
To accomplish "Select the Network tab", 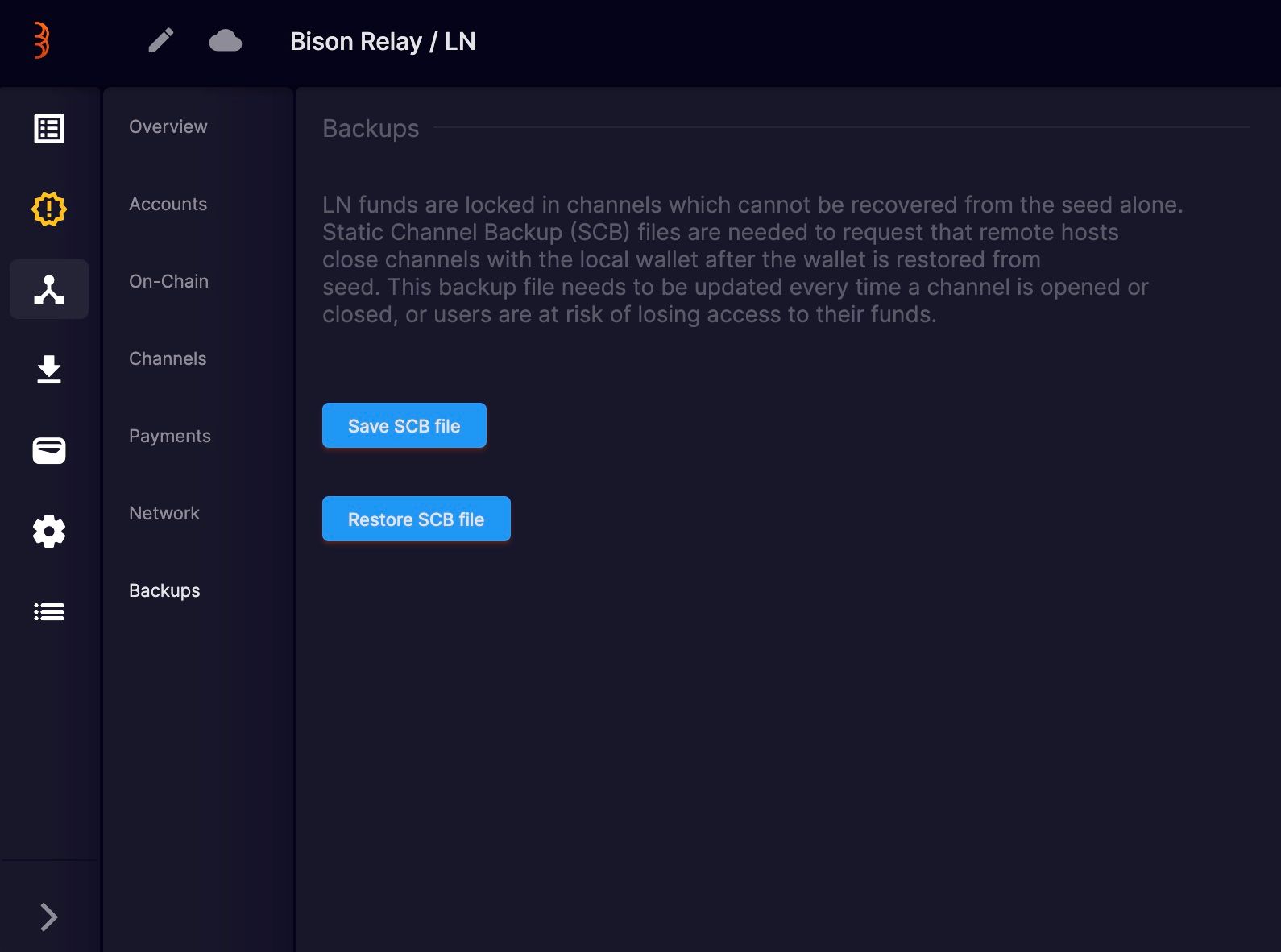I will 164,513.
